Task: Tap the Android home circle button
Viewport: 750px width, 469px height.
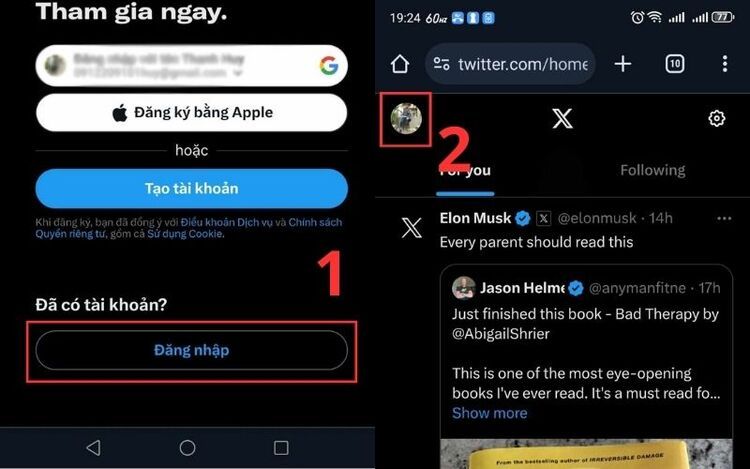Action: (x=187, y=447)
